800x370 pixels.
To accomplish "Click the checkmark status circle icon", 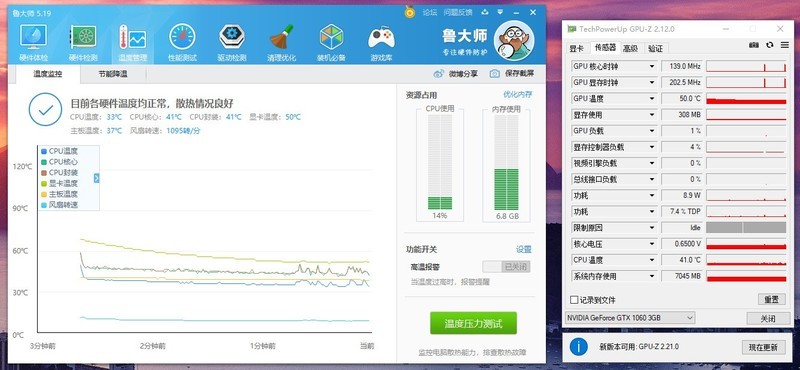I will coord(45,109).
